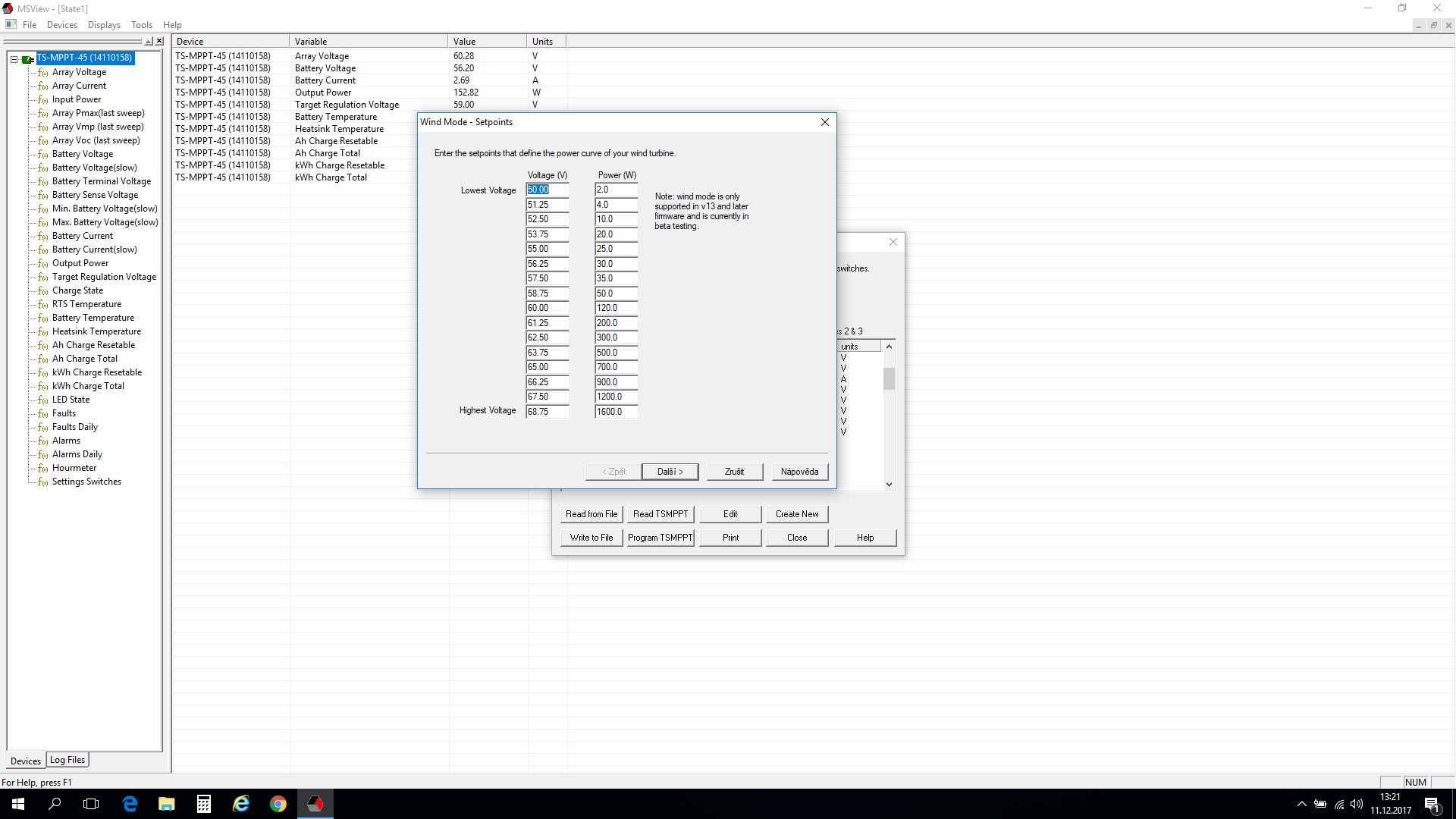This screenshot has height=819, width=1456.
Task: Click the function icon beside Array Voltage
Action: point(43,73)
